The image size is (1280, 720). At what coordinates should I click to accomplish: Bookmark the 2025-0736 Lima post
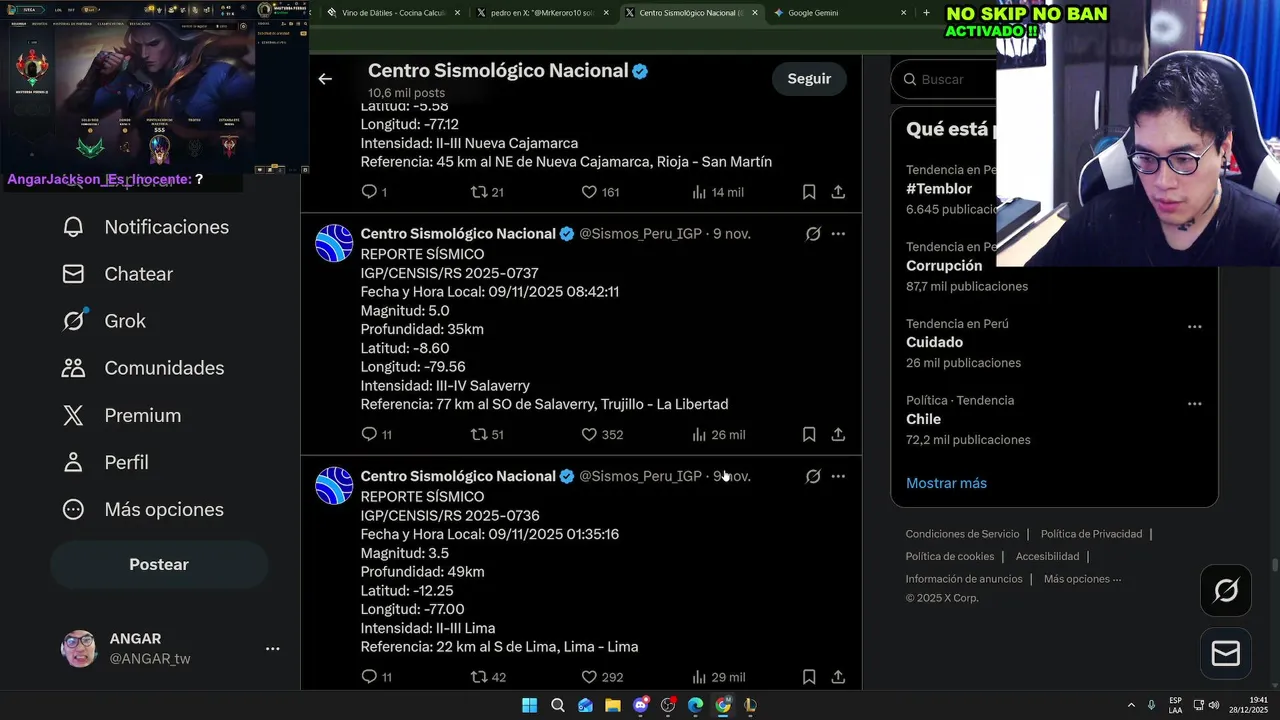[x=809, y=677]
